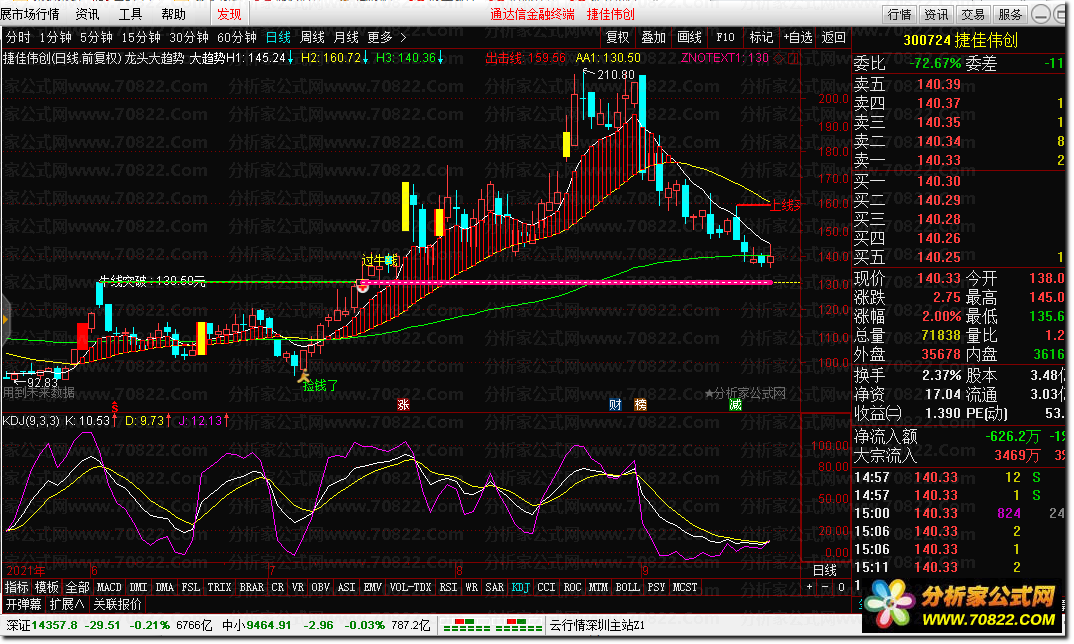Click the 买一 140.30 bid row
Screen dimensions: 1074x644
(x=959, y=181)
